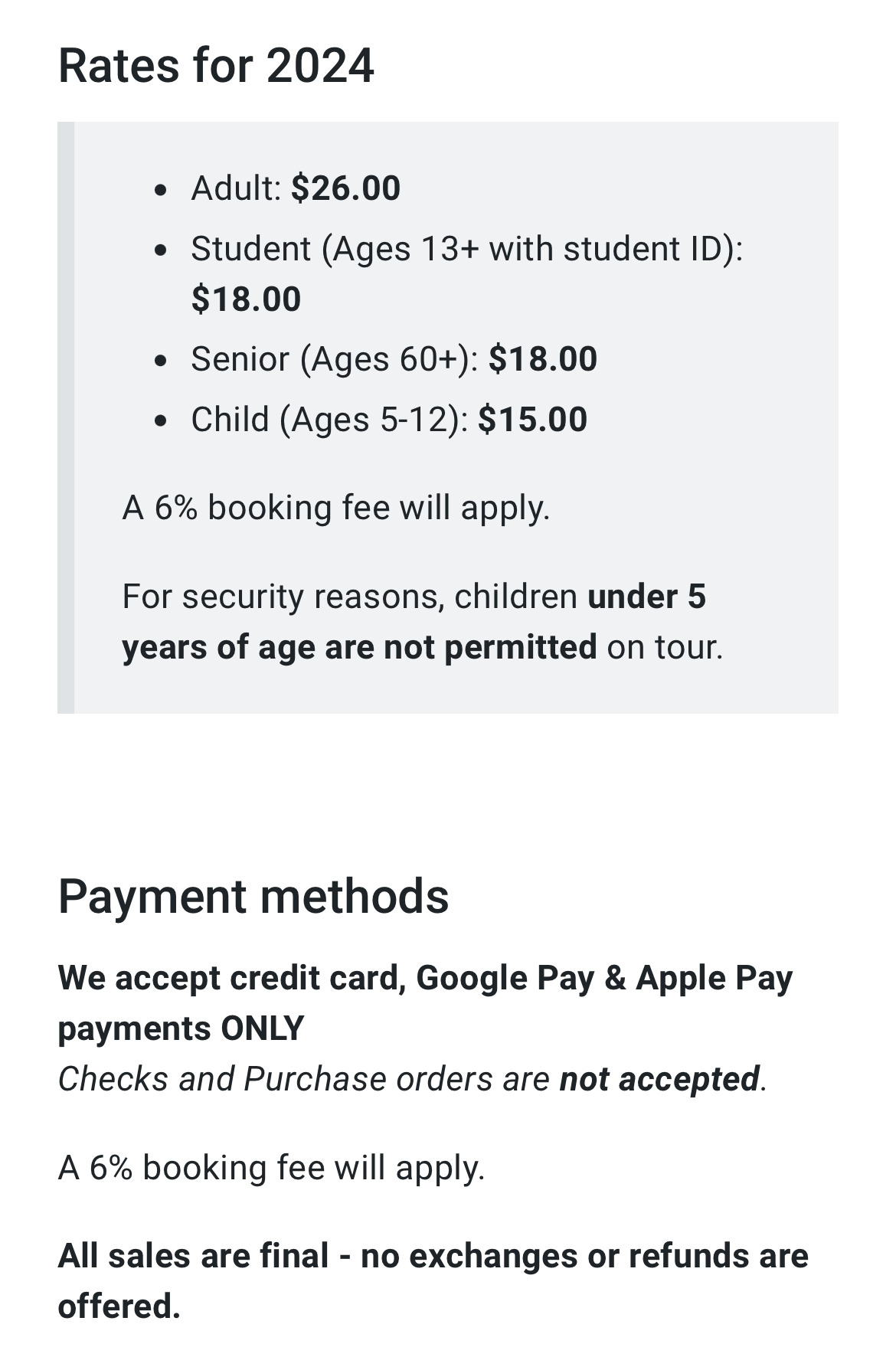Image resolution: width=896 pixels, height=1370 pixels.
Task: Click the bold "years of age are not permitted" text
Action: click(359, 647)
